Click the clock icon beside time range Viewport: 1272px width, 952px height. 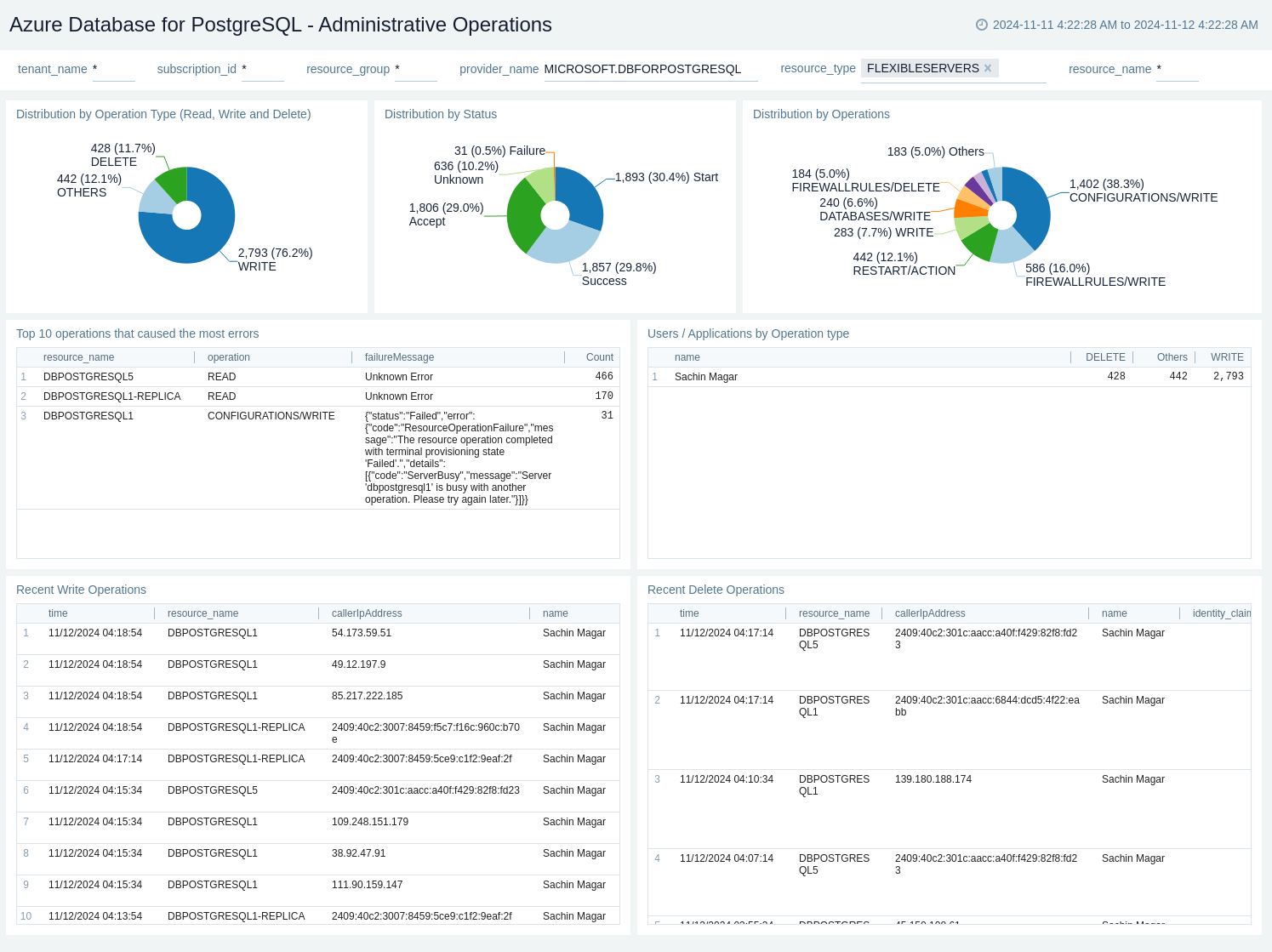[x=982, y=25]
